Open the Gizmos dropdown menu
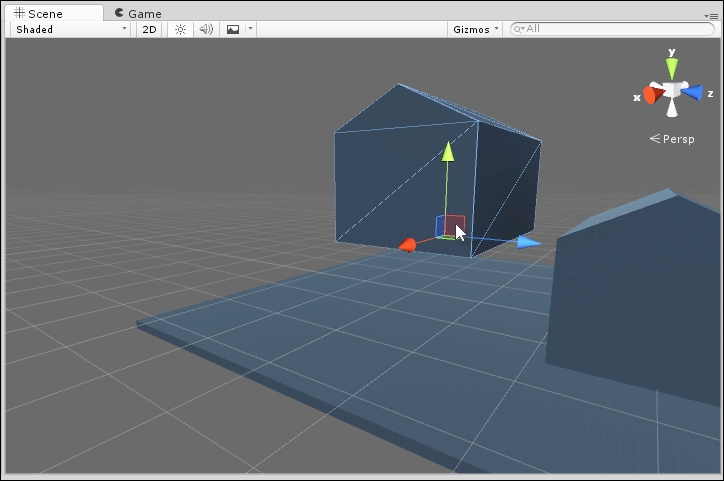The width and height of the screenshot is (724, 481). click(x=474, y=29)
